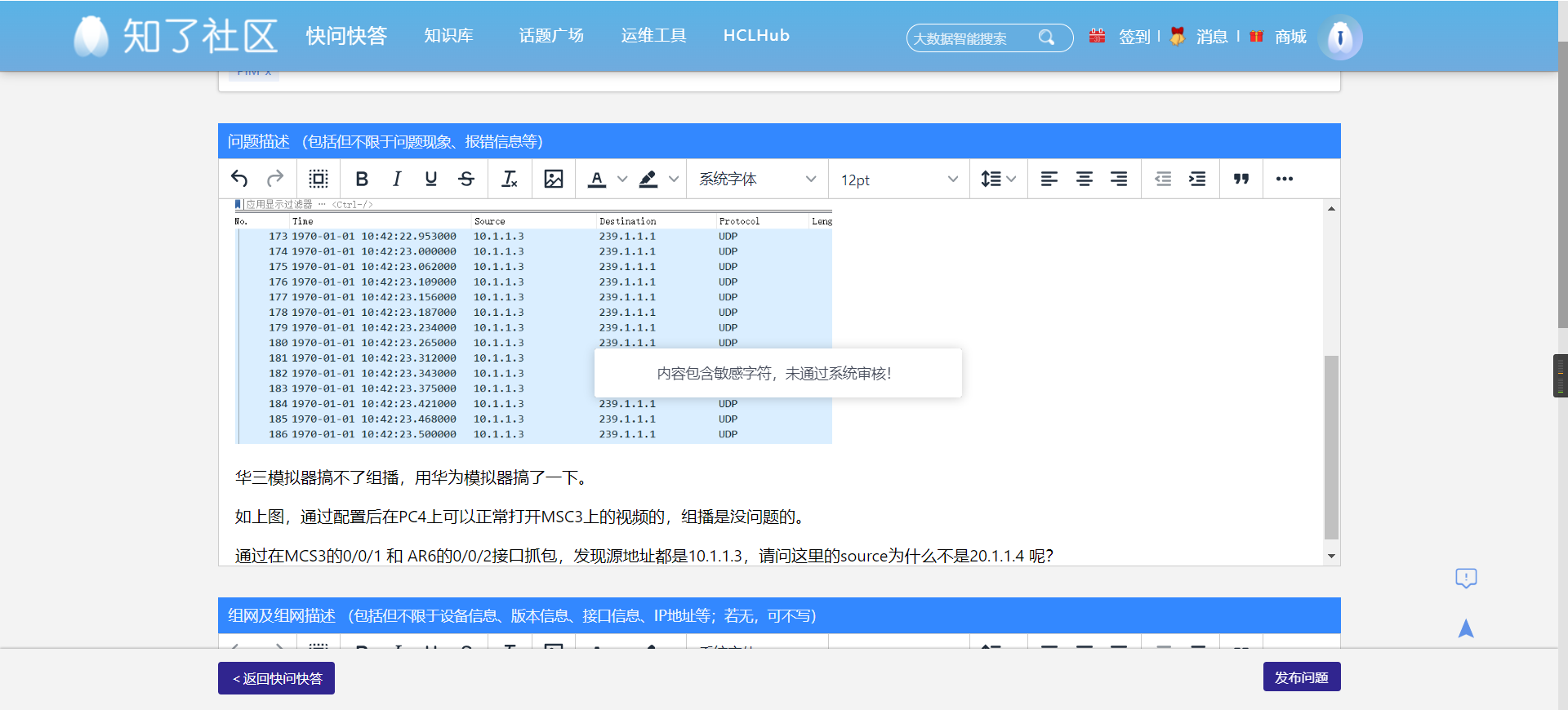
Task: Clear formatting in 问题描述 editor
Action: 510,179
